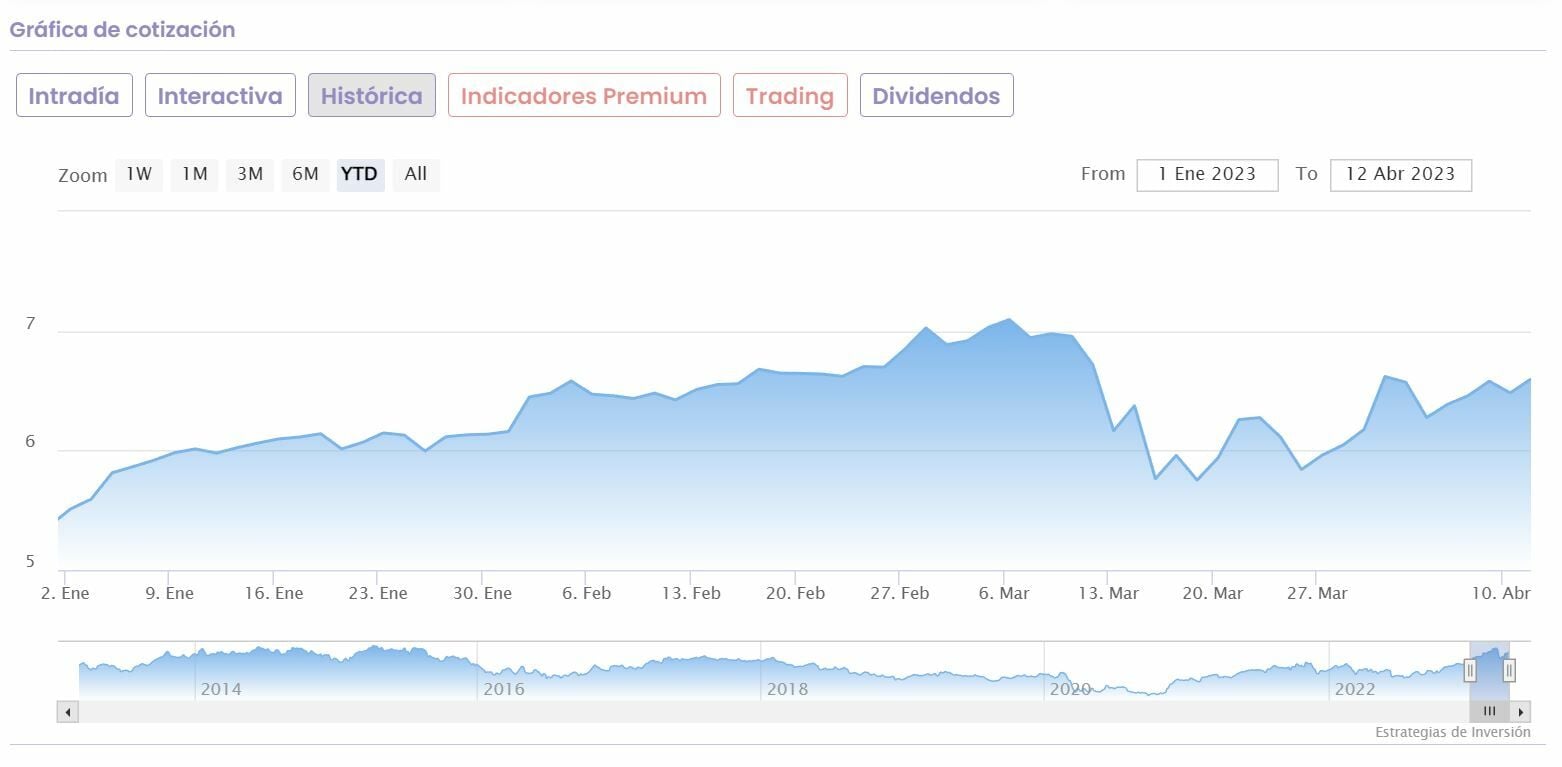
Task: Select the 1M zoom range
Action: click(194, 174)
